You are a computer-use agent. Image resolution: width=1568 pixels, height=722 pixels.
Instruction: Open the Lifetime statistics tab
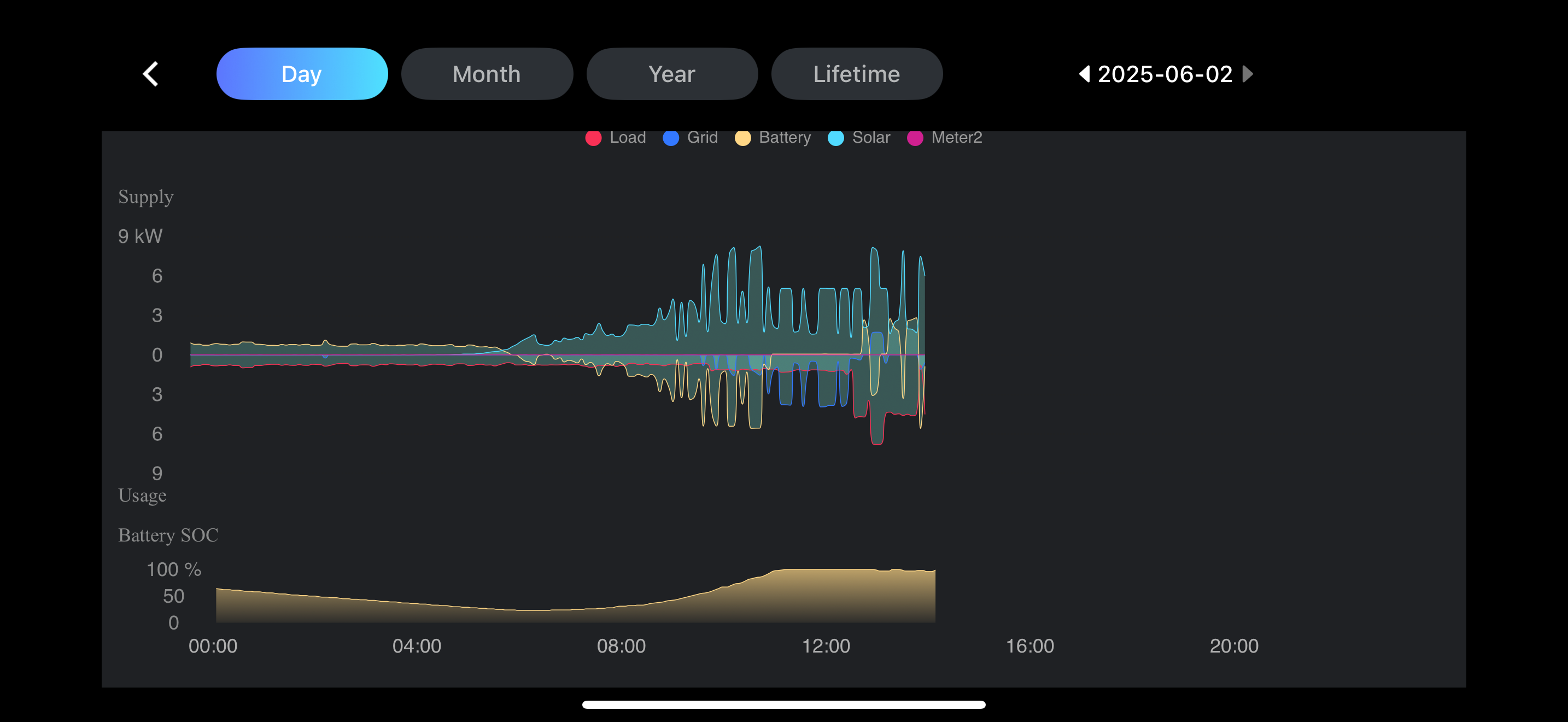click(856, 74)
